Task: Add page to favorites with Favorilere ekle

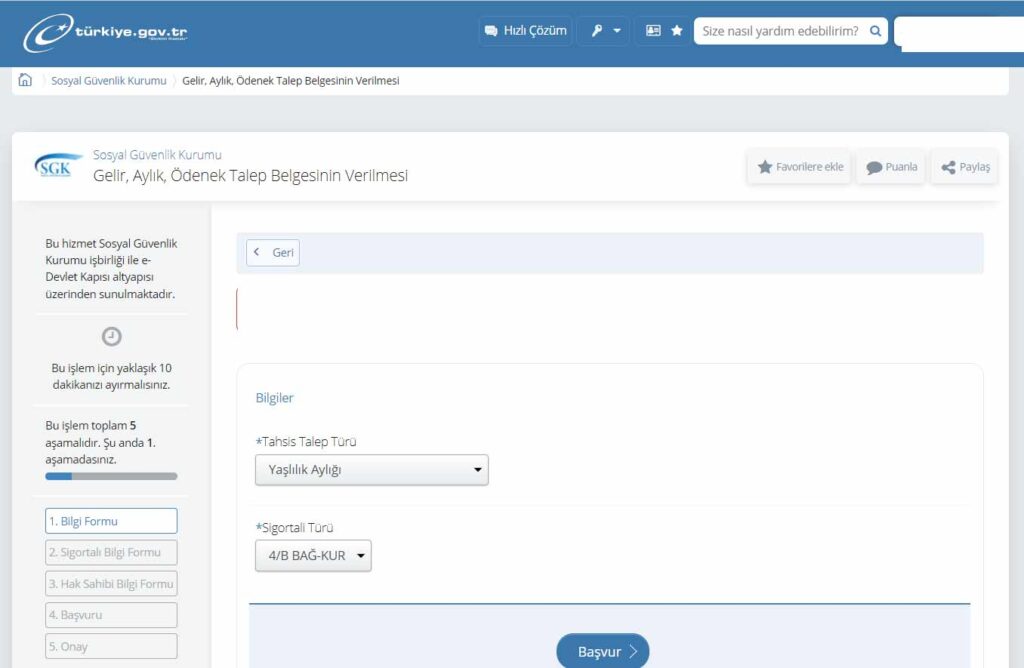Action: (800, 167)
